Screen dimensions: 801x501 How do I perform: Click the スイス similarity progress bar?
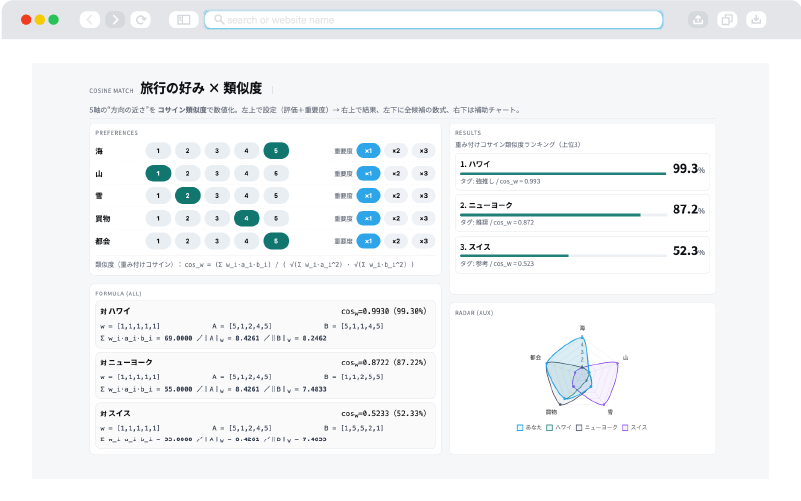coord(564,256)
